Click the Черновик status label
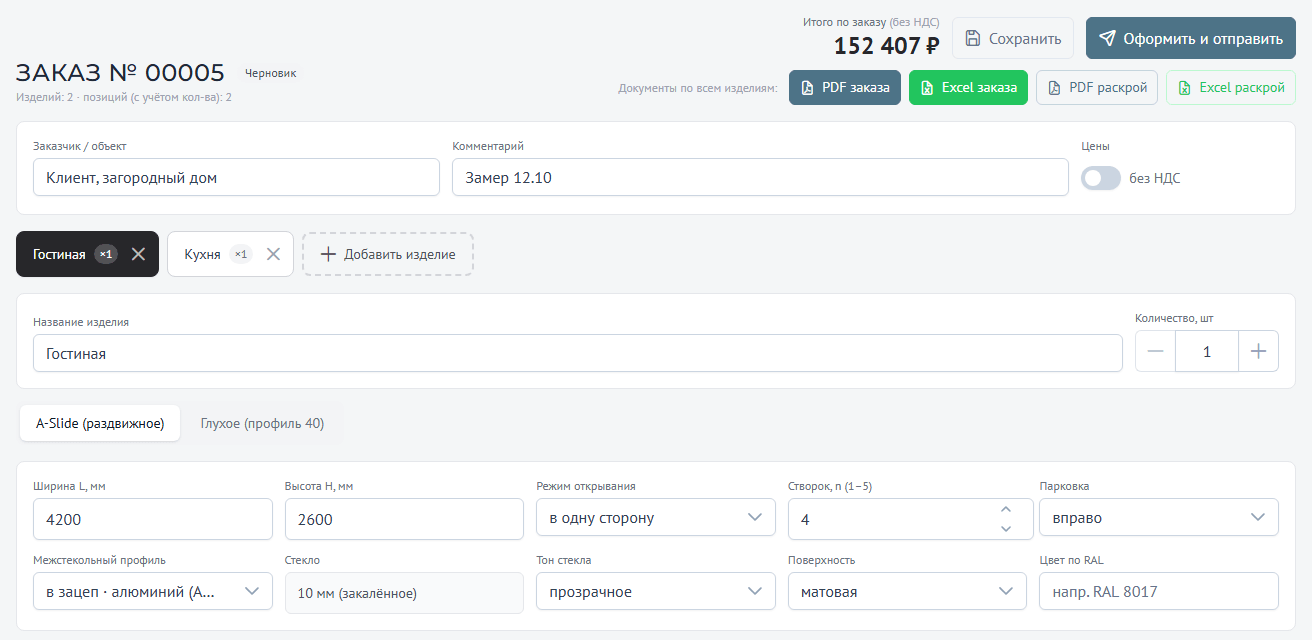This screenshot has height=640, width=1312. click(x=271, y=73)
